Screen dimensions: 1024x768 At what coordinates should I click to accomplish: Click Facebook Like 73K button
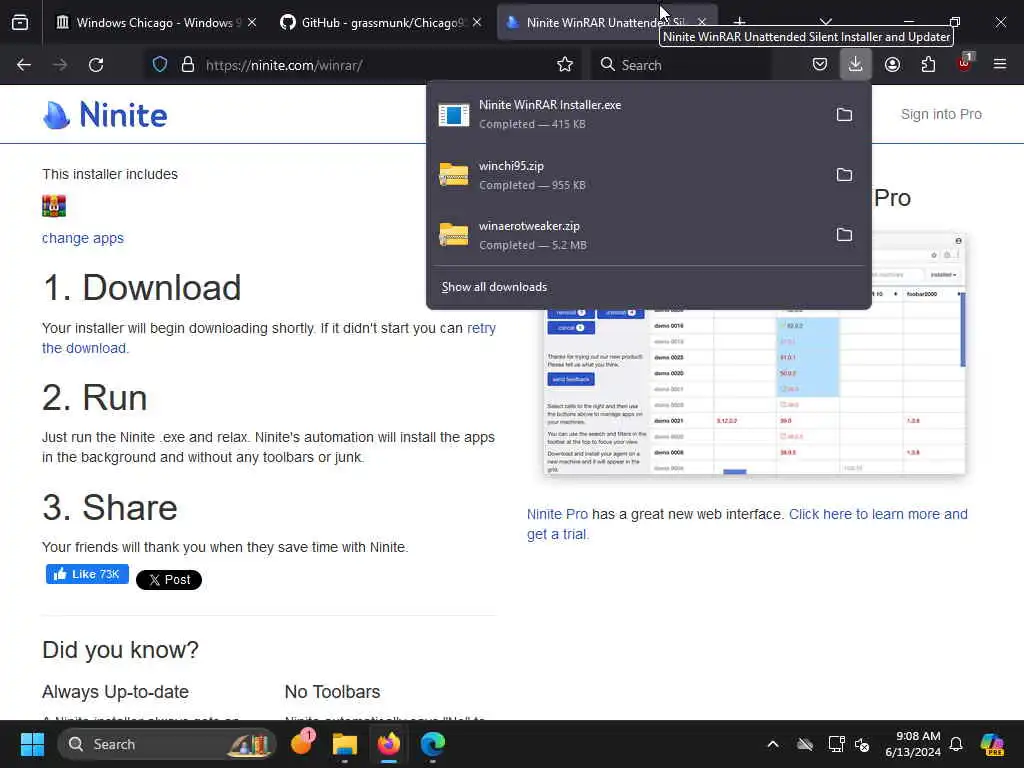[x=87, y=574]
